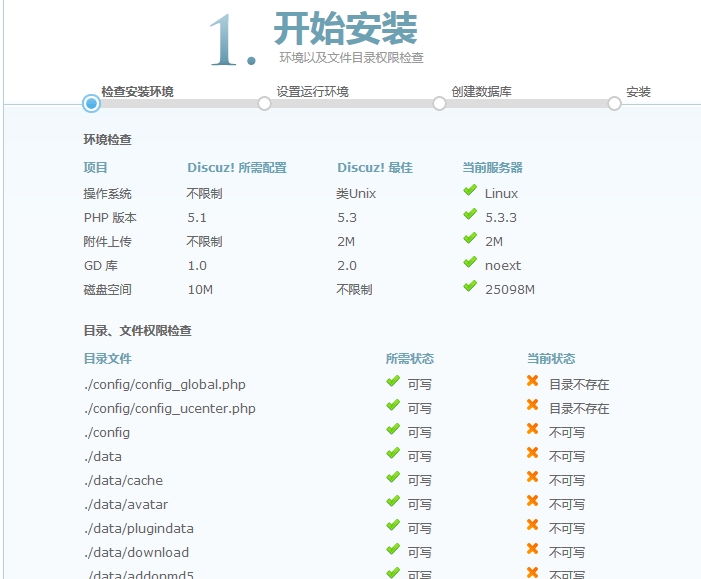Click the ./data/download directory entry
Image resolution: width=701 pixels, height=579 pixels.
pyautogui.click(x=136, y=553)
